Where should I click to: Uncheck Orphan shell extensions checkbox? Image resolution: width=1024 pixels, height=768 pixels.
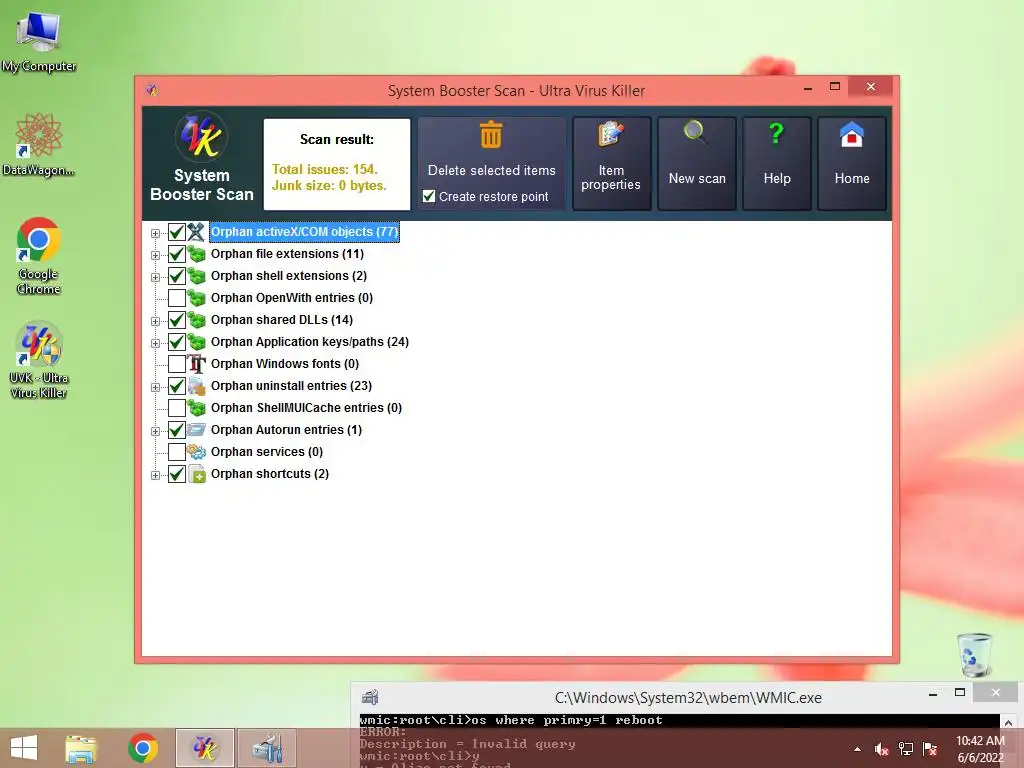[176, 276]
